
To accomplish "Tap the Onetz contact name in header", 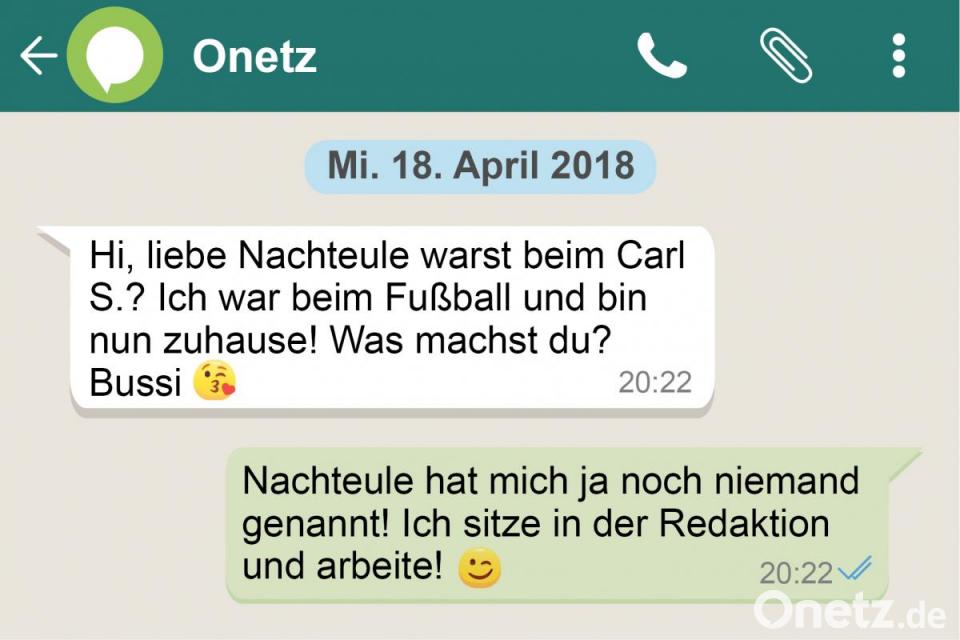I will click(x=255, y=56).
